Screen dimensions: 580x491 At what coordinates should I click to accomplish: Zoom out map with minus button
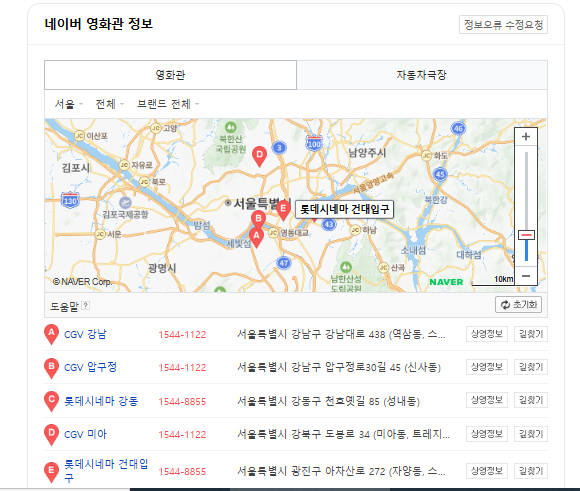[x=526, y=276]
